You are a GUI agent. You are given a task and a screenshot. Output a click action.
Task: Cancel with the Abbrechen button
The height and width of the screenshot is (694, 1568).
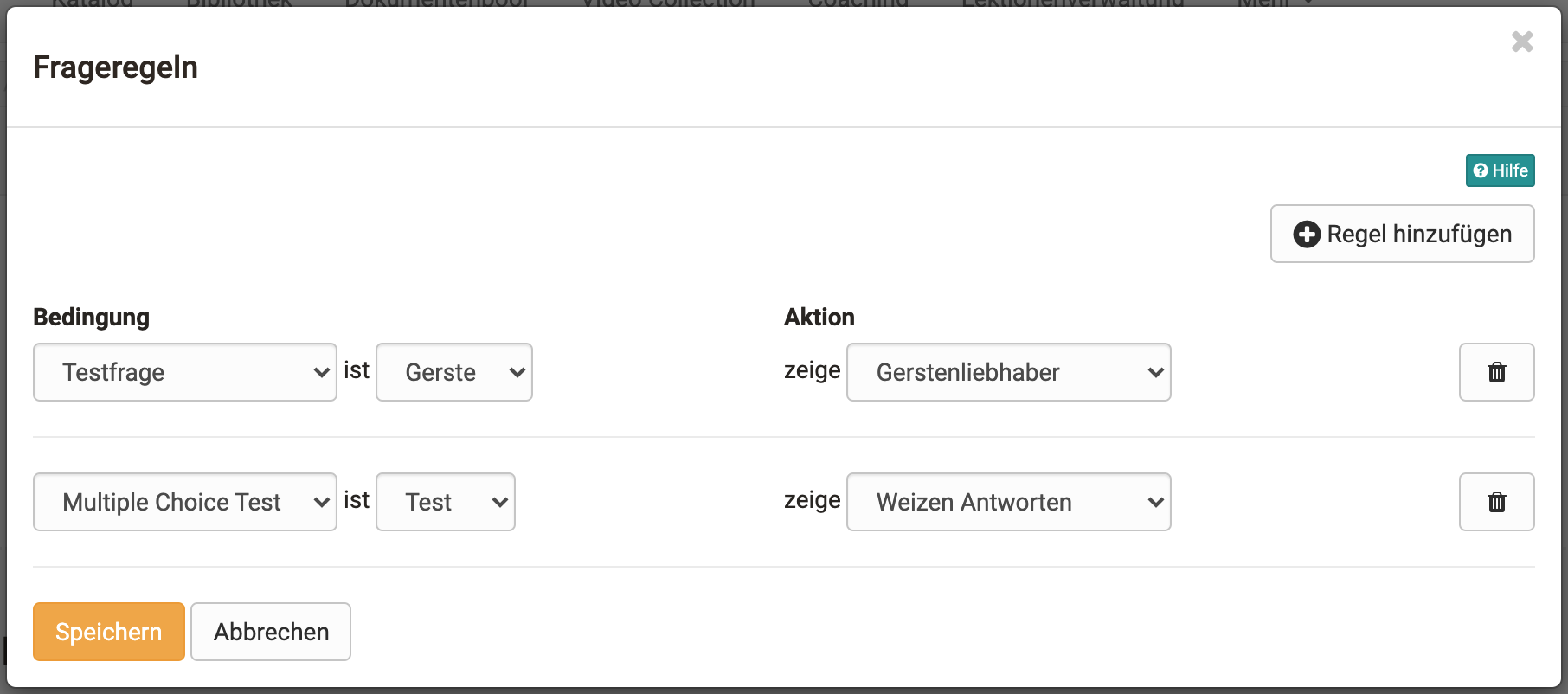(271, 632)
